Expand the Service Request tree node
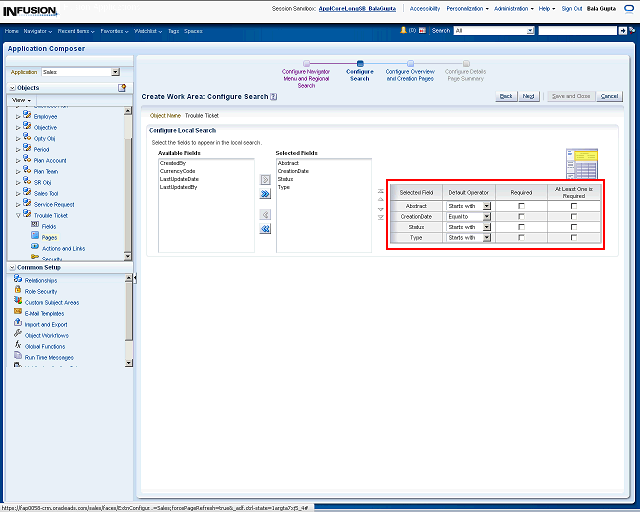 coord(17,204)
